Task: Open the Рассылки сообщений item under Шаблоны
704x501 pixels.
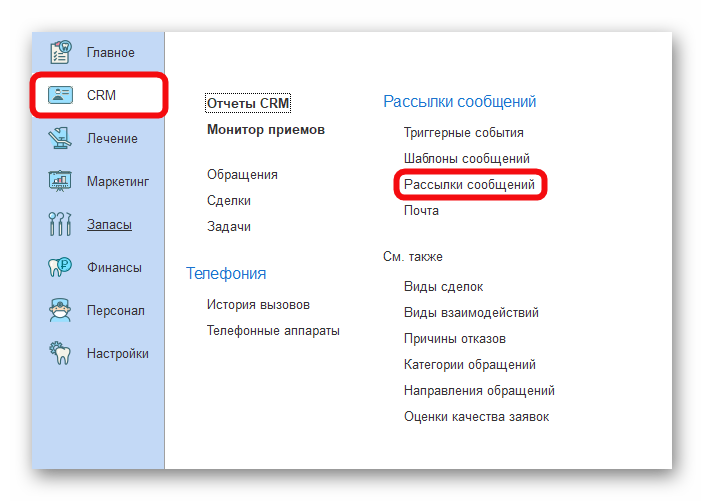Action: tap(470, 185)
